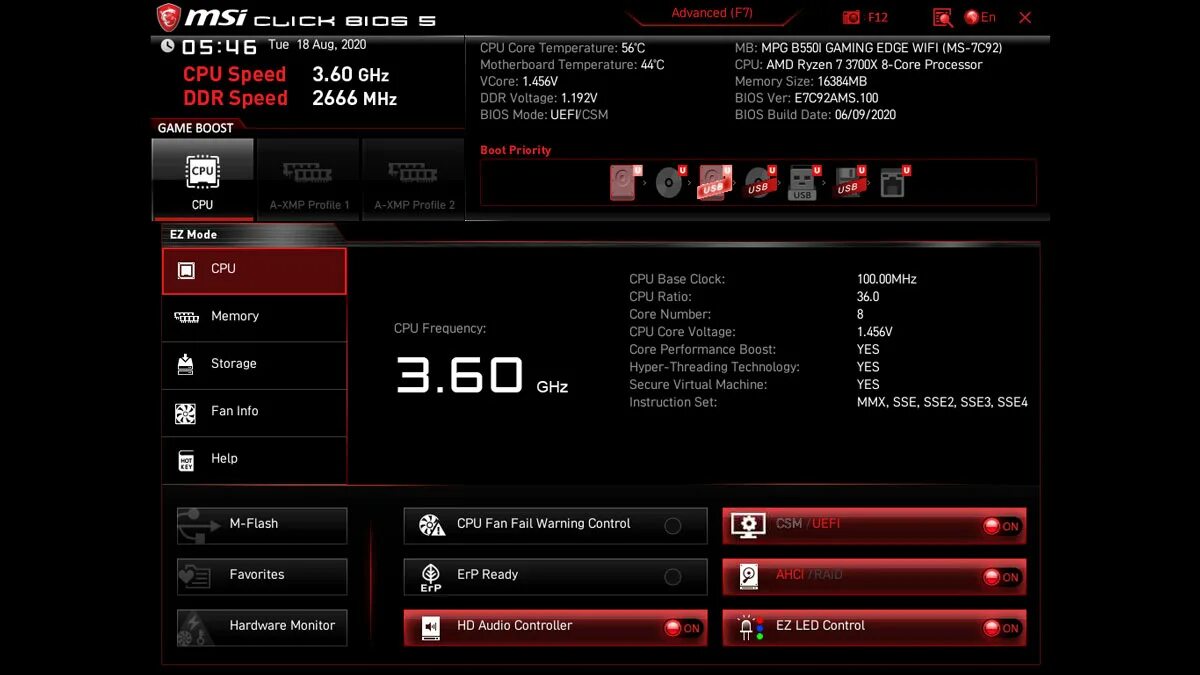Click the A-XMP Profile 1 memory icon

pyautogui.click(x=308, y=172)
